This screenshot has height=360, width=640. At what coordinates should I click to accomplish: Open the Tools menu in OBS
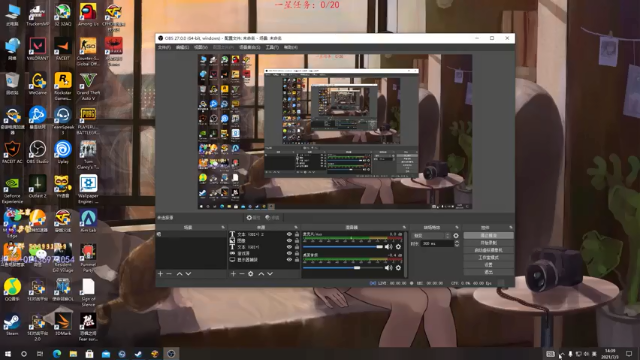272,47
